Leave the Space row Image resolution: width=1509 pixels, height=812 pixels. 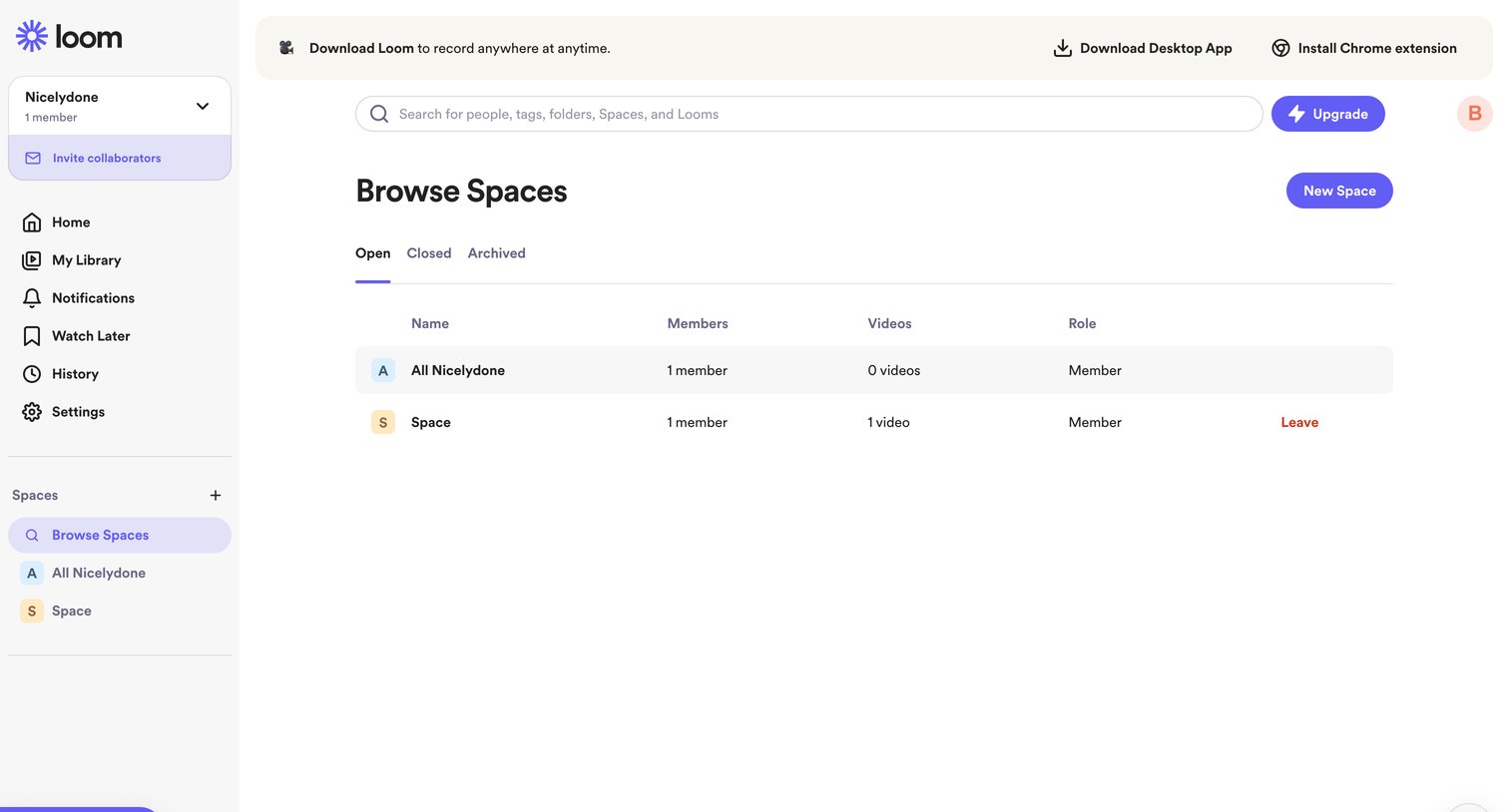1299,422
